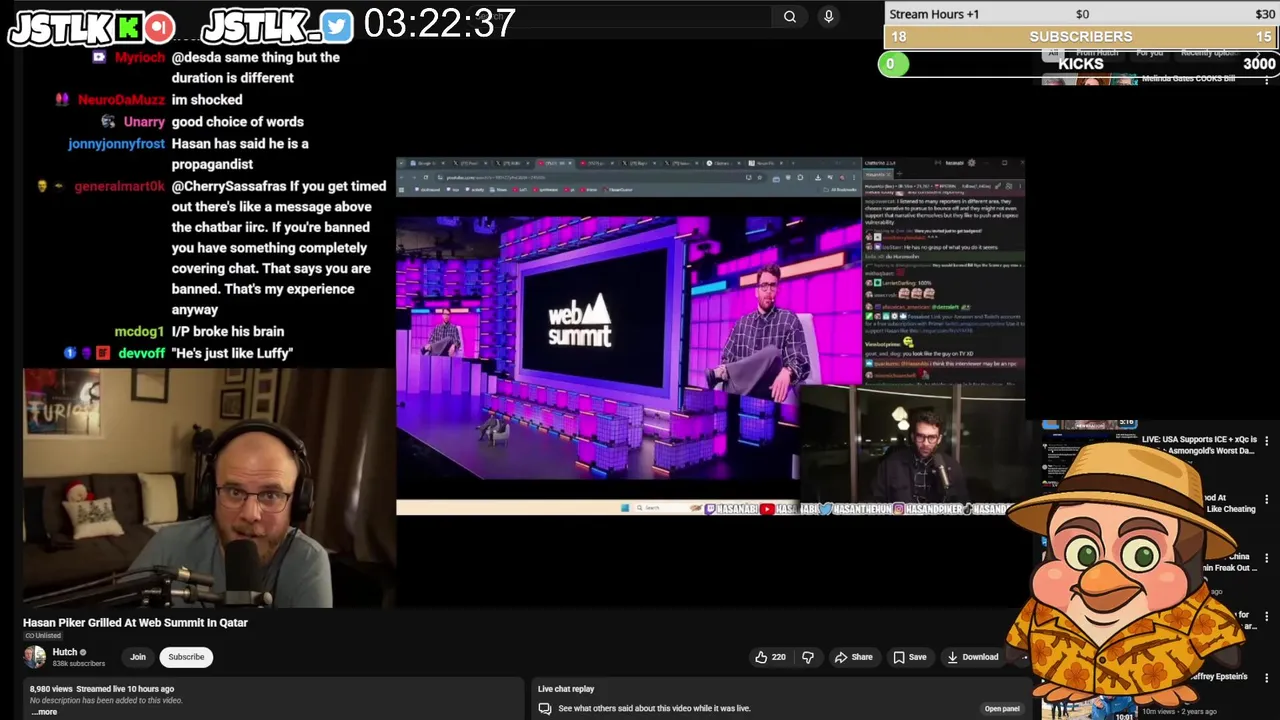Click the KICKS goal progress bar
This screenshot has height=720, width=1280.
(x=1081, y=64)
